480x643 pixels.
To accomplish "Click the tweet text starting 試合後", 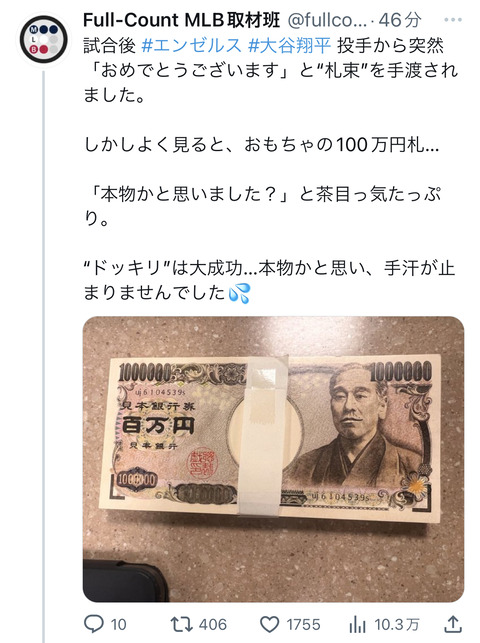I will click(x=271, y=169).
